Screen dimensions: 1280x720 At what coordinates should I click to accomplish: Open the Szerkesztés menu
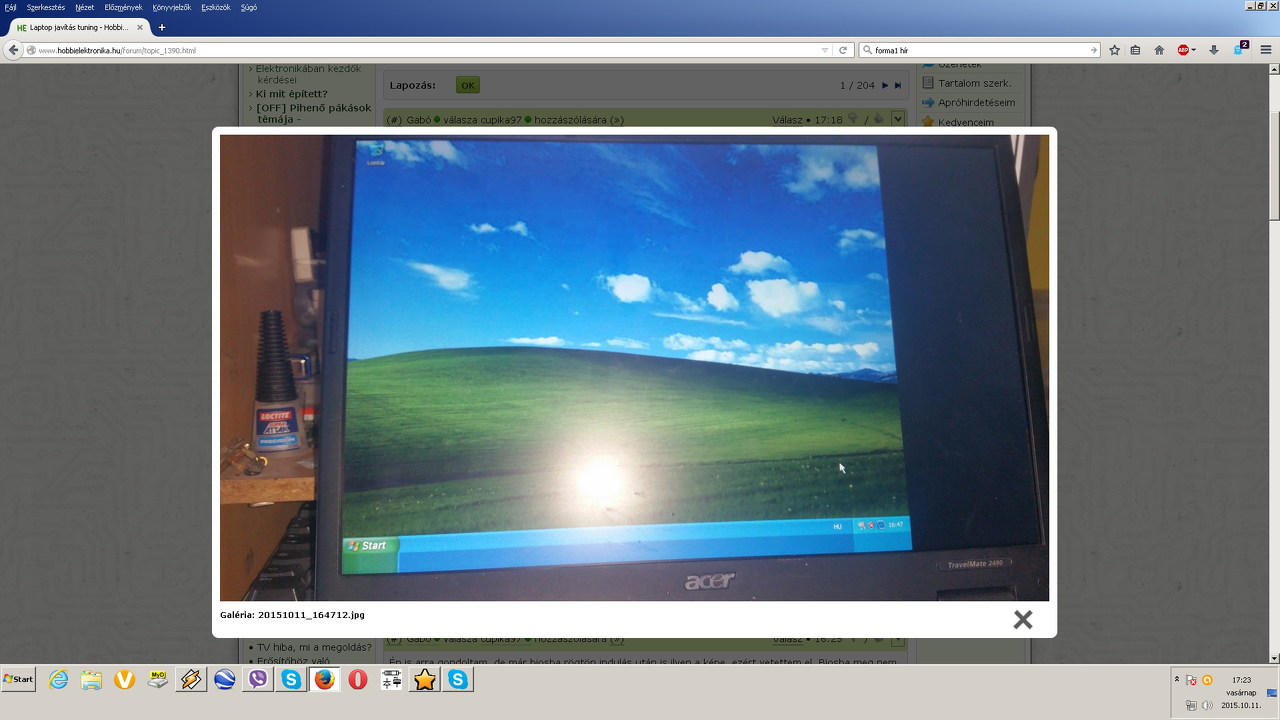[x=46, y=7]
